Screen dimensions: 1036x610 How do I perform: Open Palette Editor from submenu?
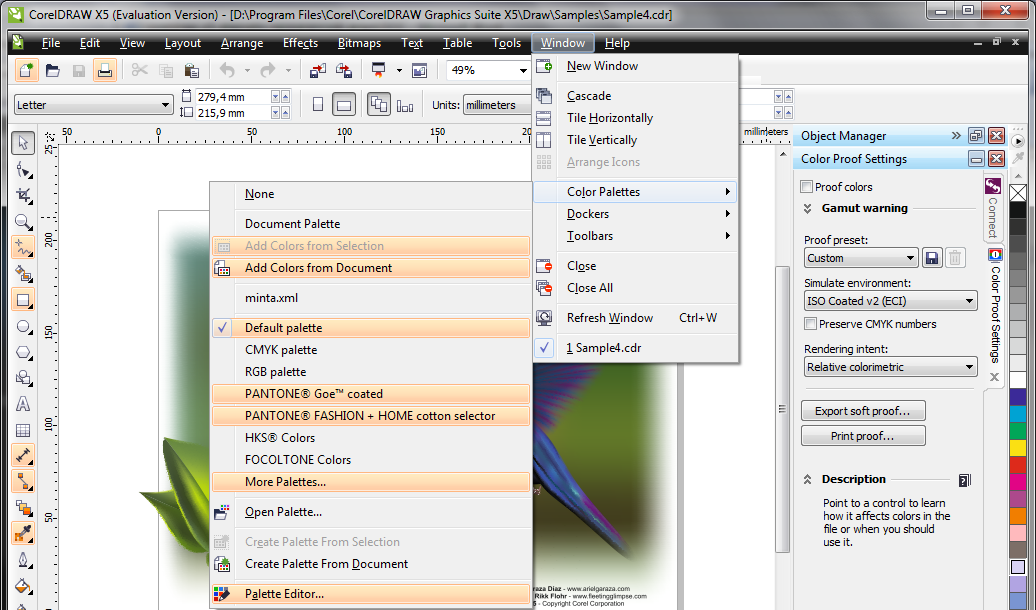(371, 594)
